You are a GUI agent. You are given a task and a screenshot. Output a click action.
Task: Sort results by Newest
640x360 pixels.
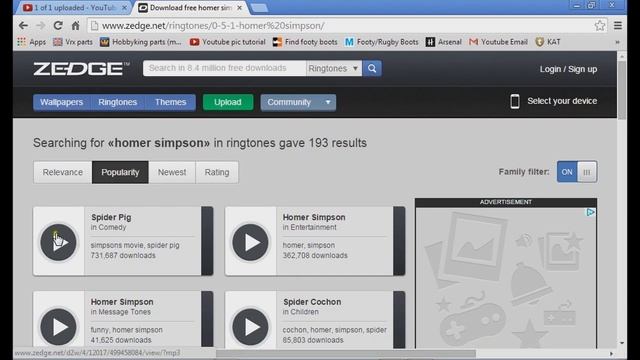tap(172, 172)
